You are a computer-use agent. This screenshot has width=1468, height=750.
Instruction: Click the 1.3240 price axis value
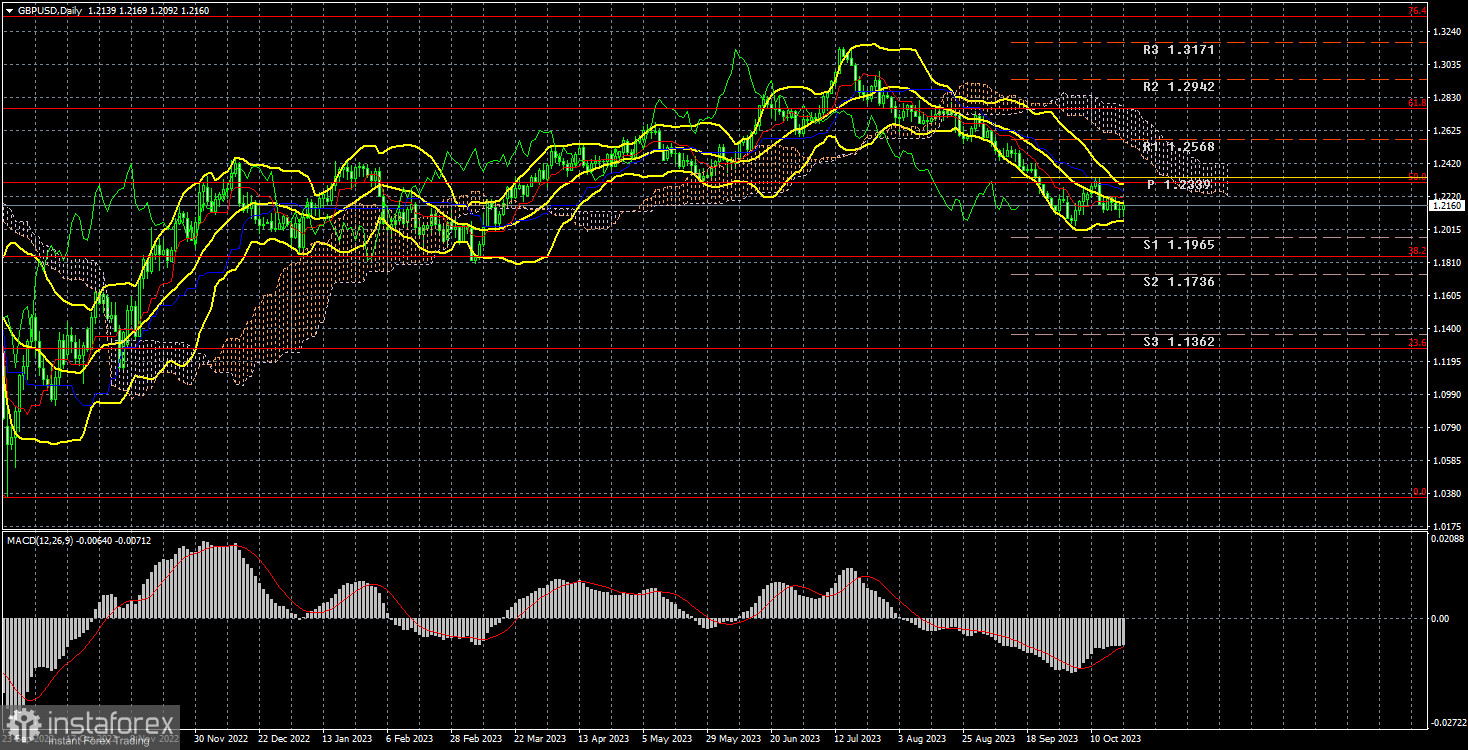coord(1446,32)
